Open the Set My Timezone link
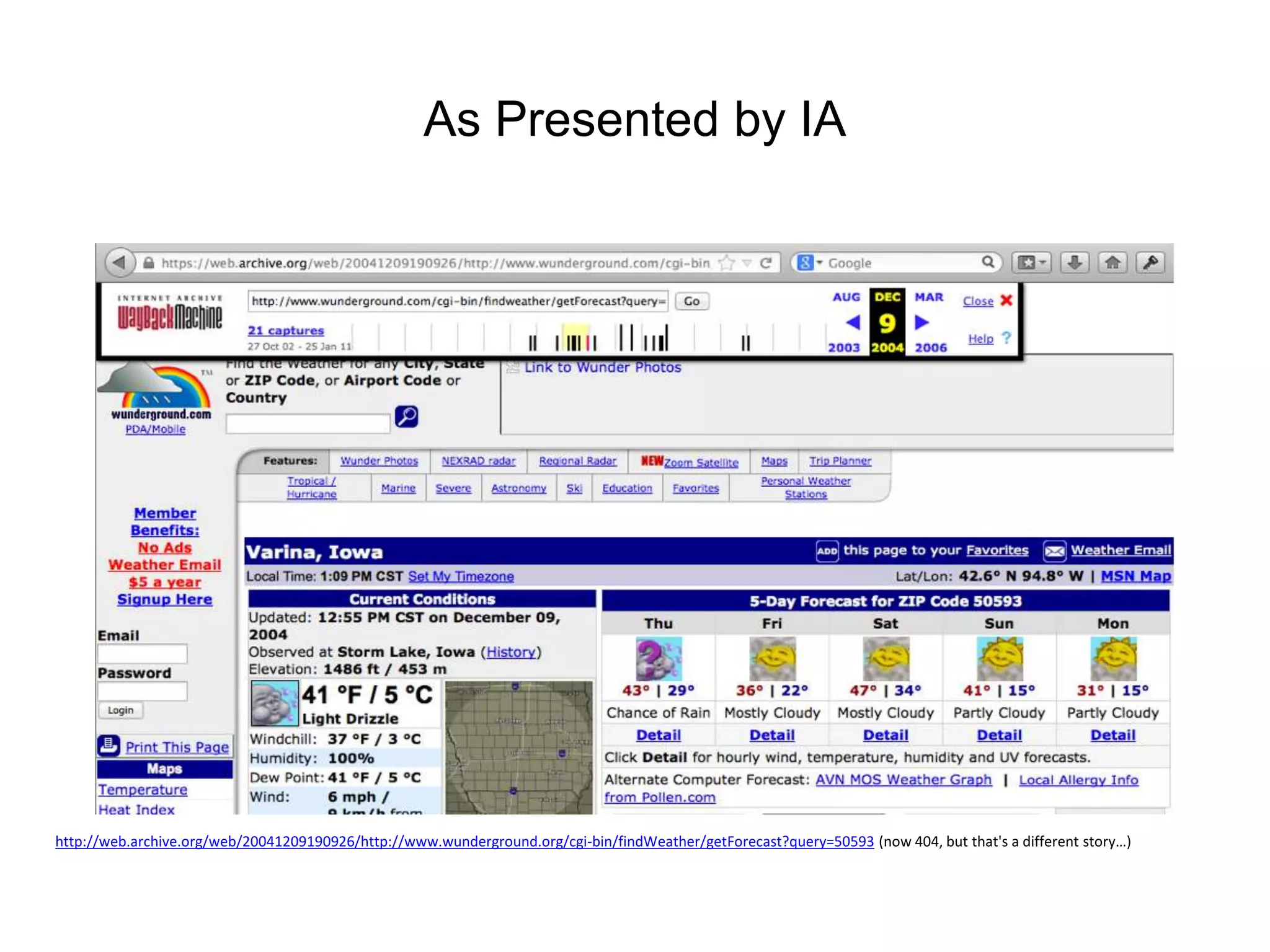The image size is (1270, 952). 461,576
